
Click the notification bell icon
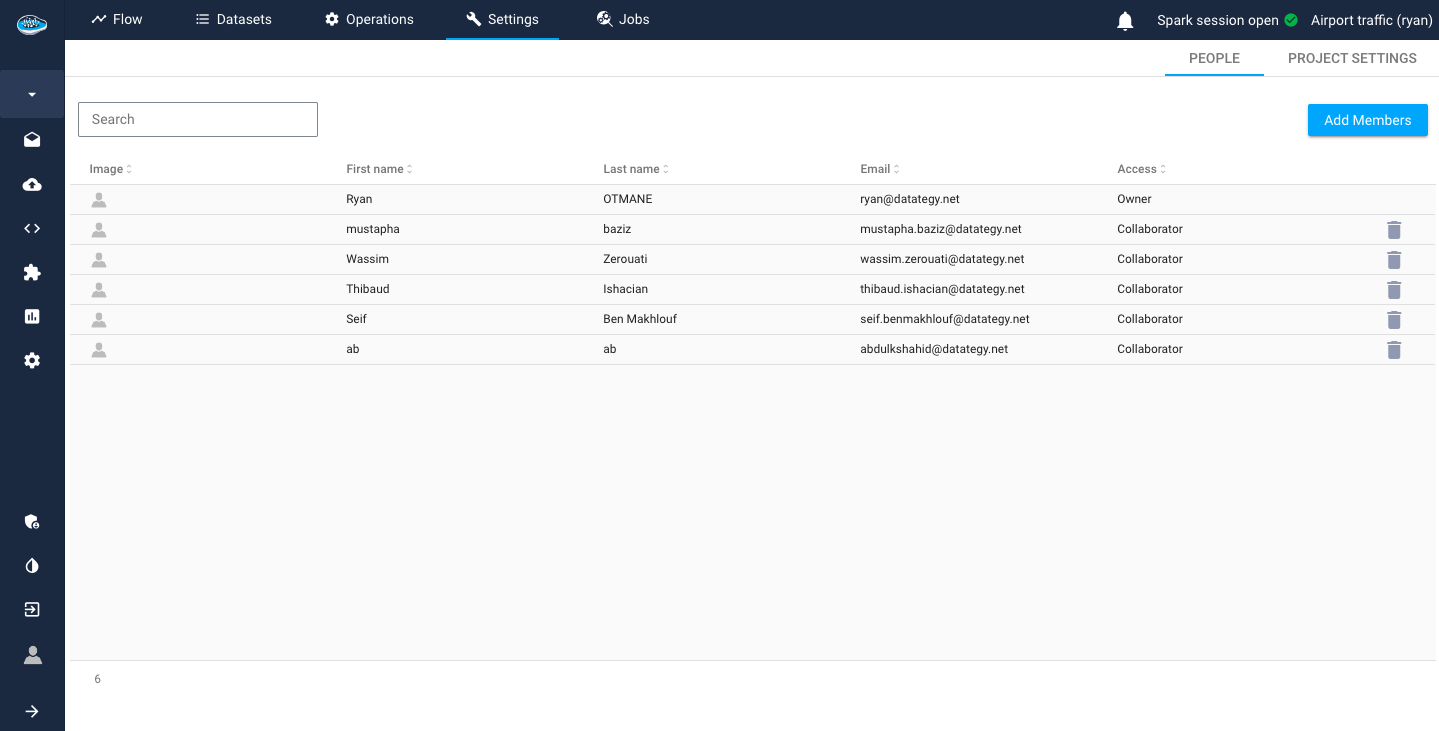point(1125,21)
